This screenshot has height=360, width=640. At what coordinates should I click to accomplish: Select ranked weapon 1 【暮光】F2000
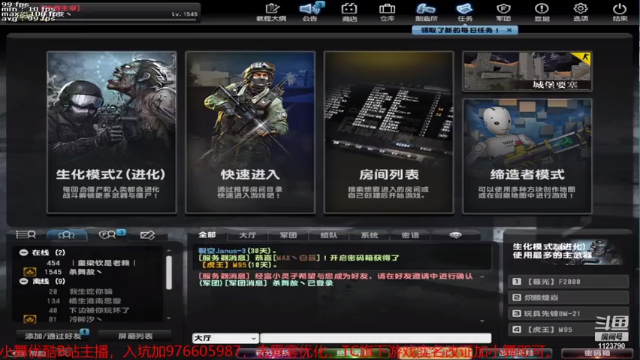click(x=568, y=282)
